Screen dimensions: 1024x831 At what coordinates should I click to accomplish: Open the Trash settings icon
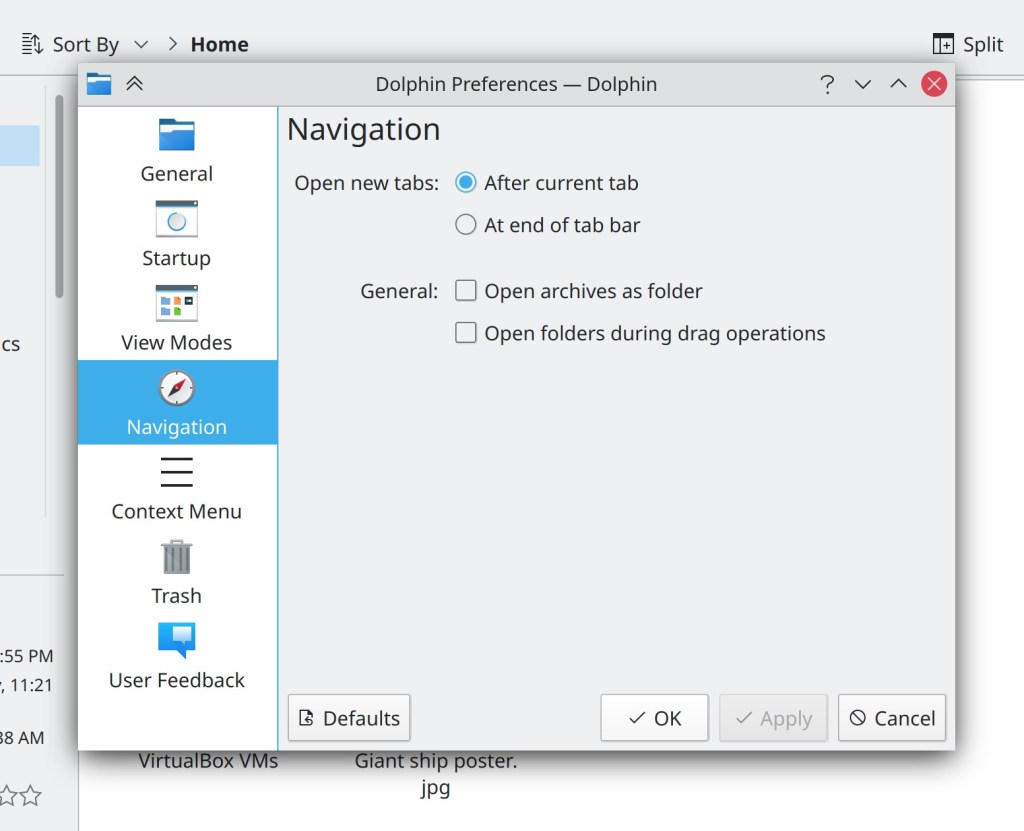coord(176,557)
